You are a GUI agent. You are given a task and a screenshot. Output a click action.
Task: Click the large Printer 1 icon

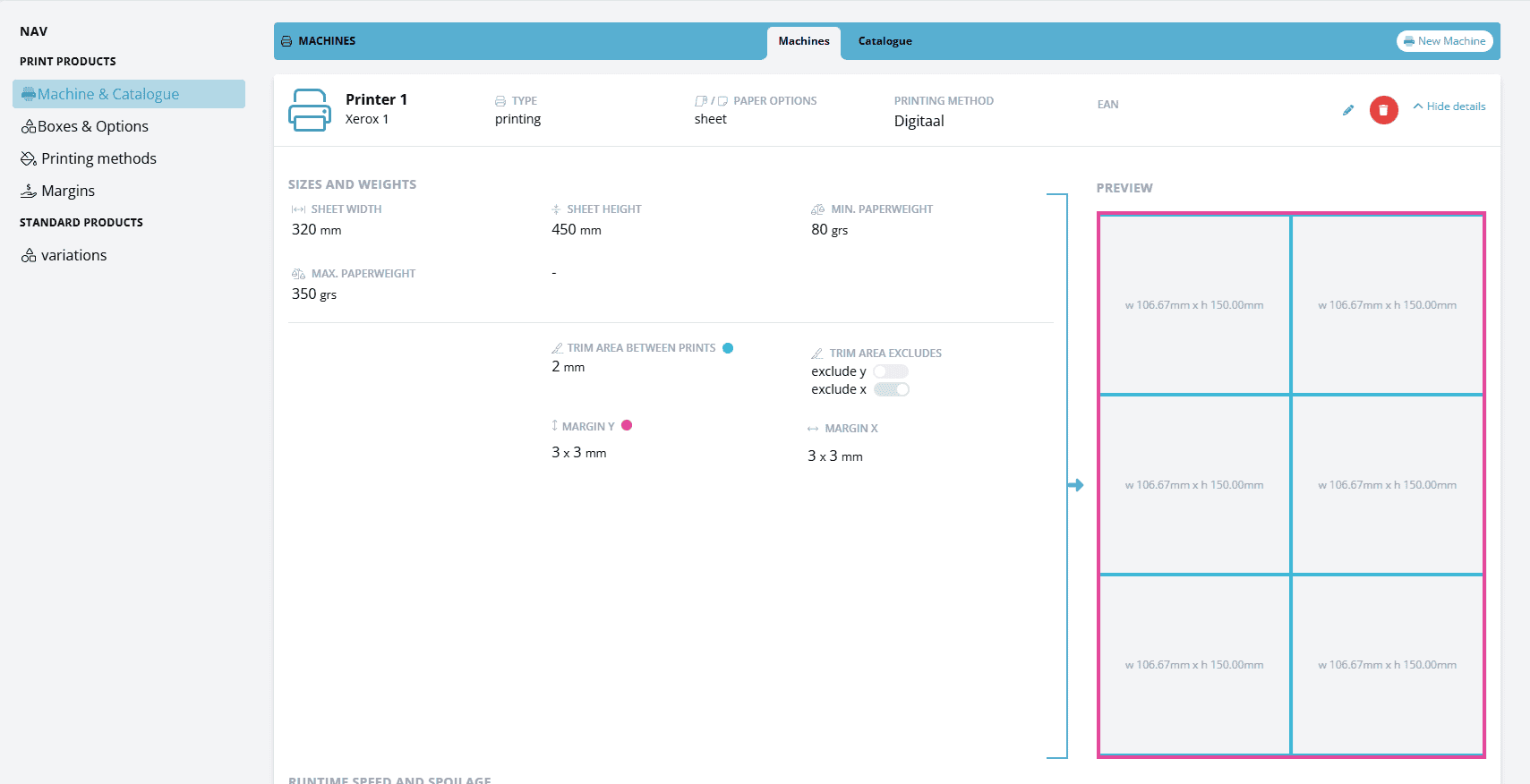point(310,110)
